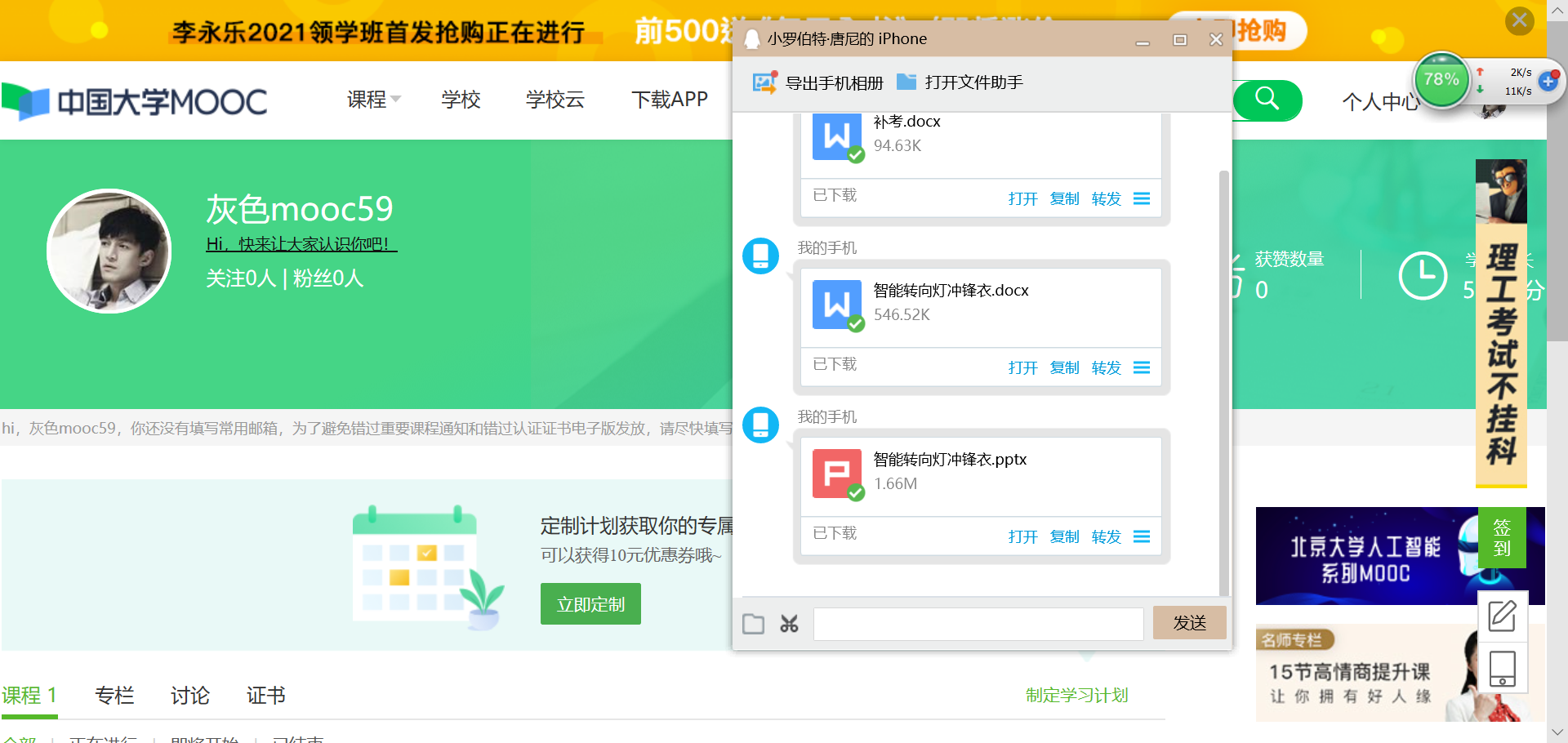The height and width of the screenshot is (743, 1568).
Task: Open more options menu for 智能转向灯冲锋衣.pptx
Action: (1142, 536)
